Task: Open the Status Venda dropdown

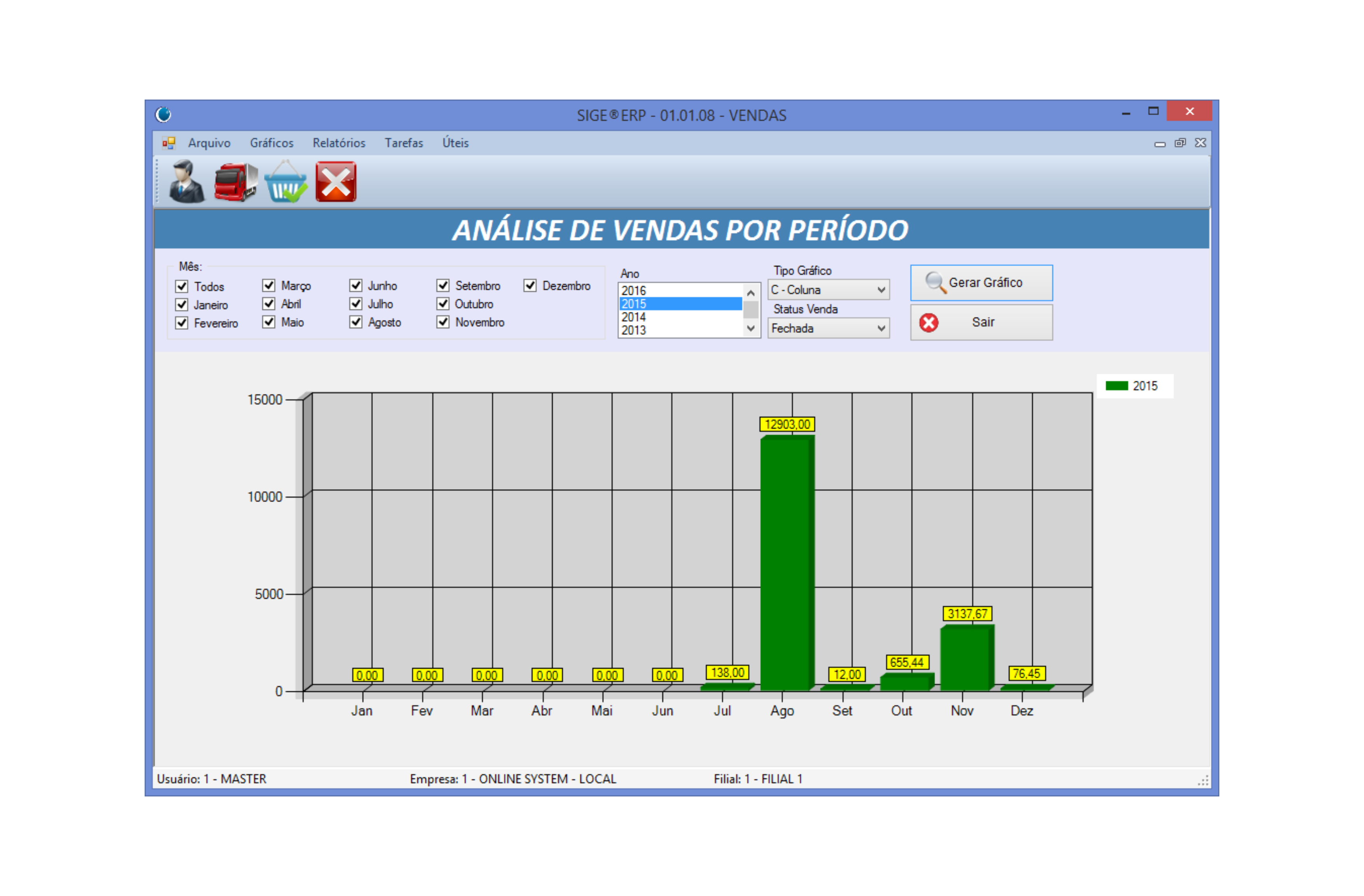Action: [829, 329]
